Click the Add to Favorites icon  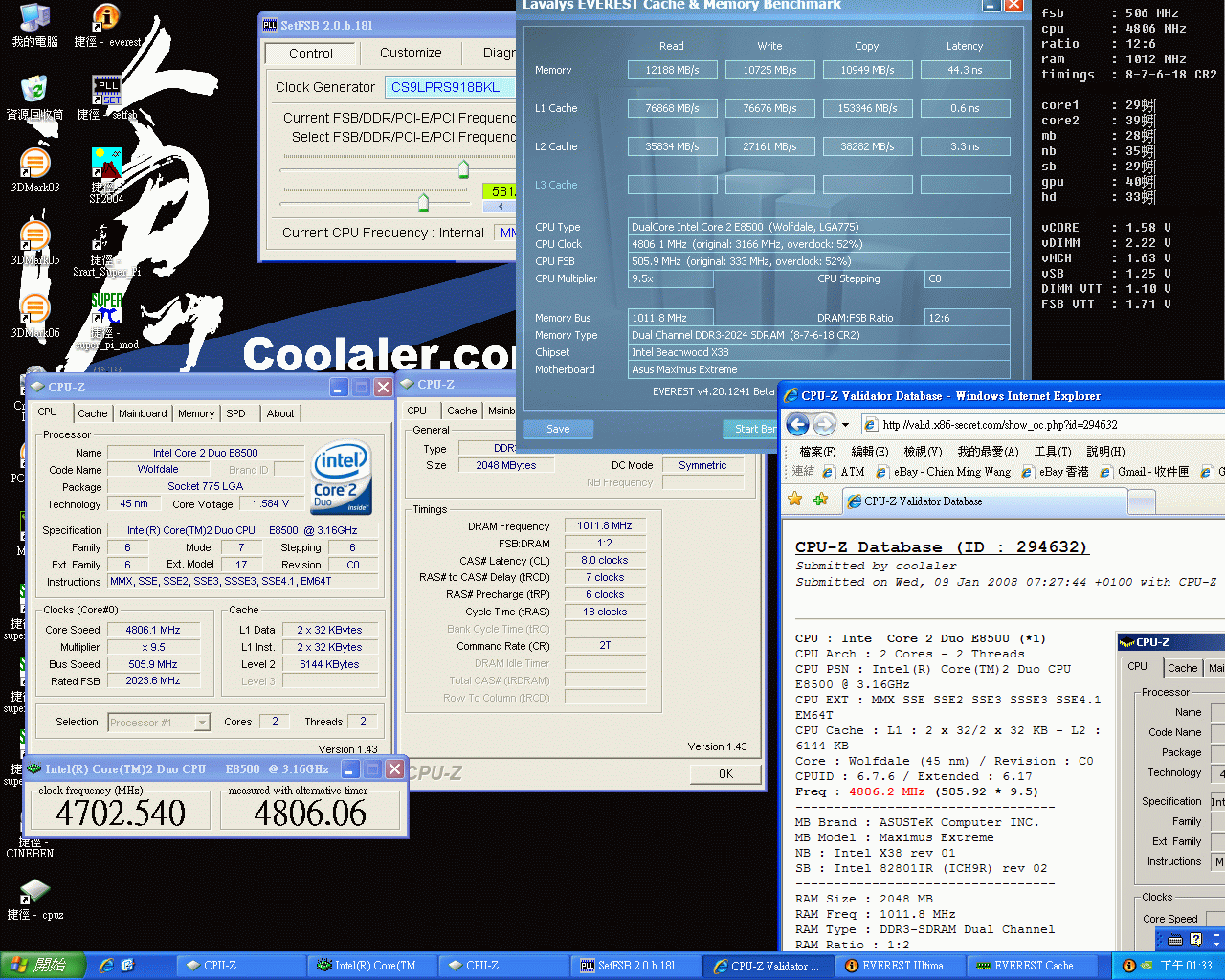point(820,500)
